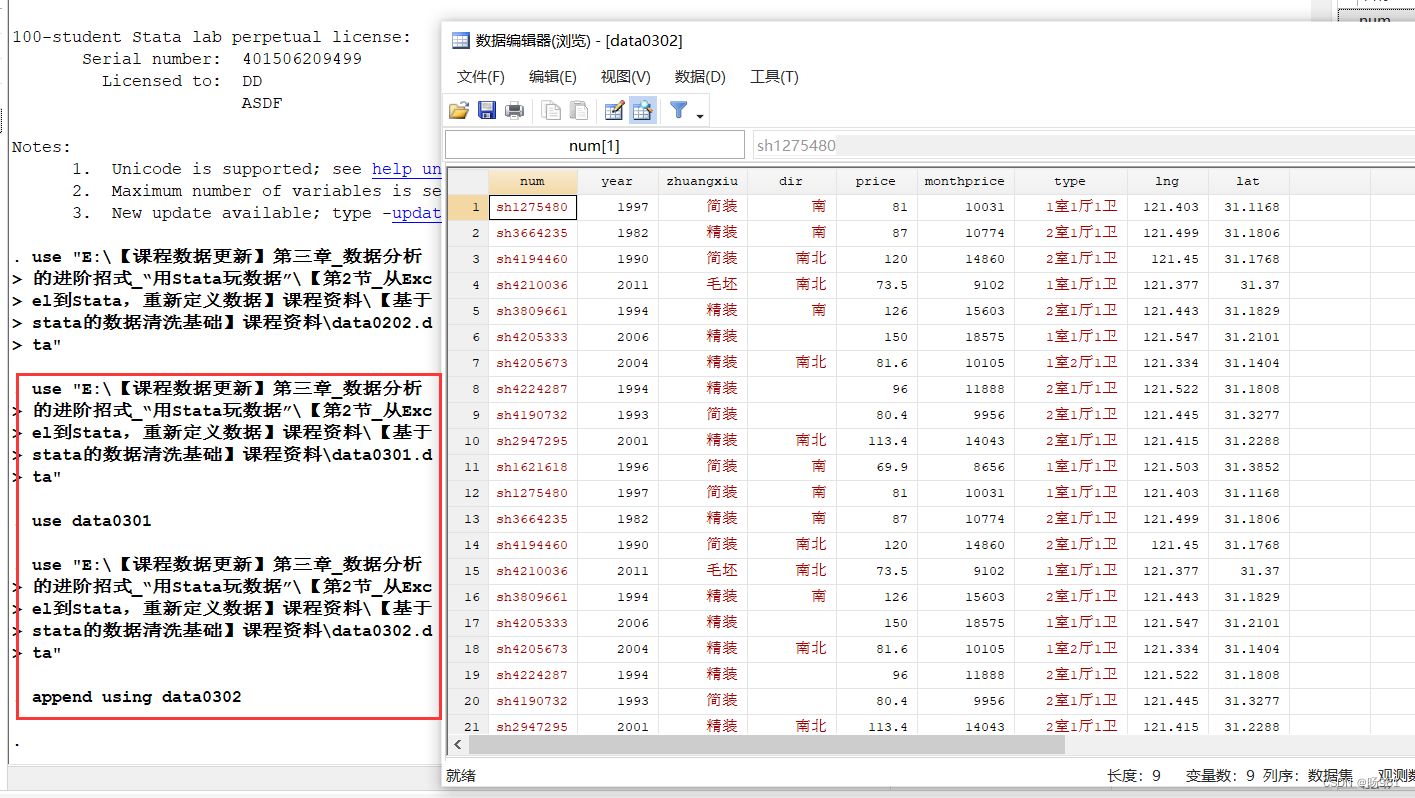Click the Paste icon in the toolbar
1415x798 pixels.
click(x=579, y=110)
